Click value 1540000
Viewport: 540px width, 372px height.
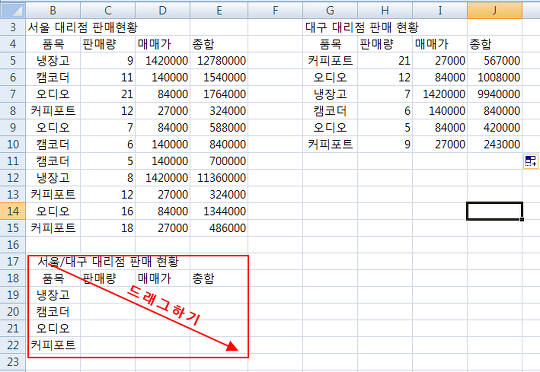[x=225, y=78]
